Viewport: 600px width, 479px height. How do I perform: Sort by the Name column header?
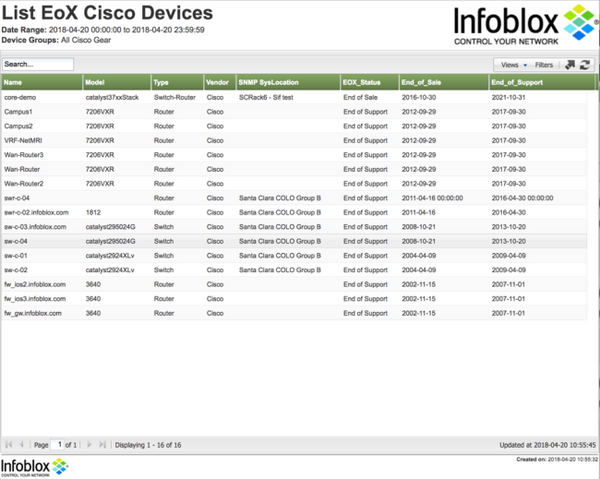42,82
